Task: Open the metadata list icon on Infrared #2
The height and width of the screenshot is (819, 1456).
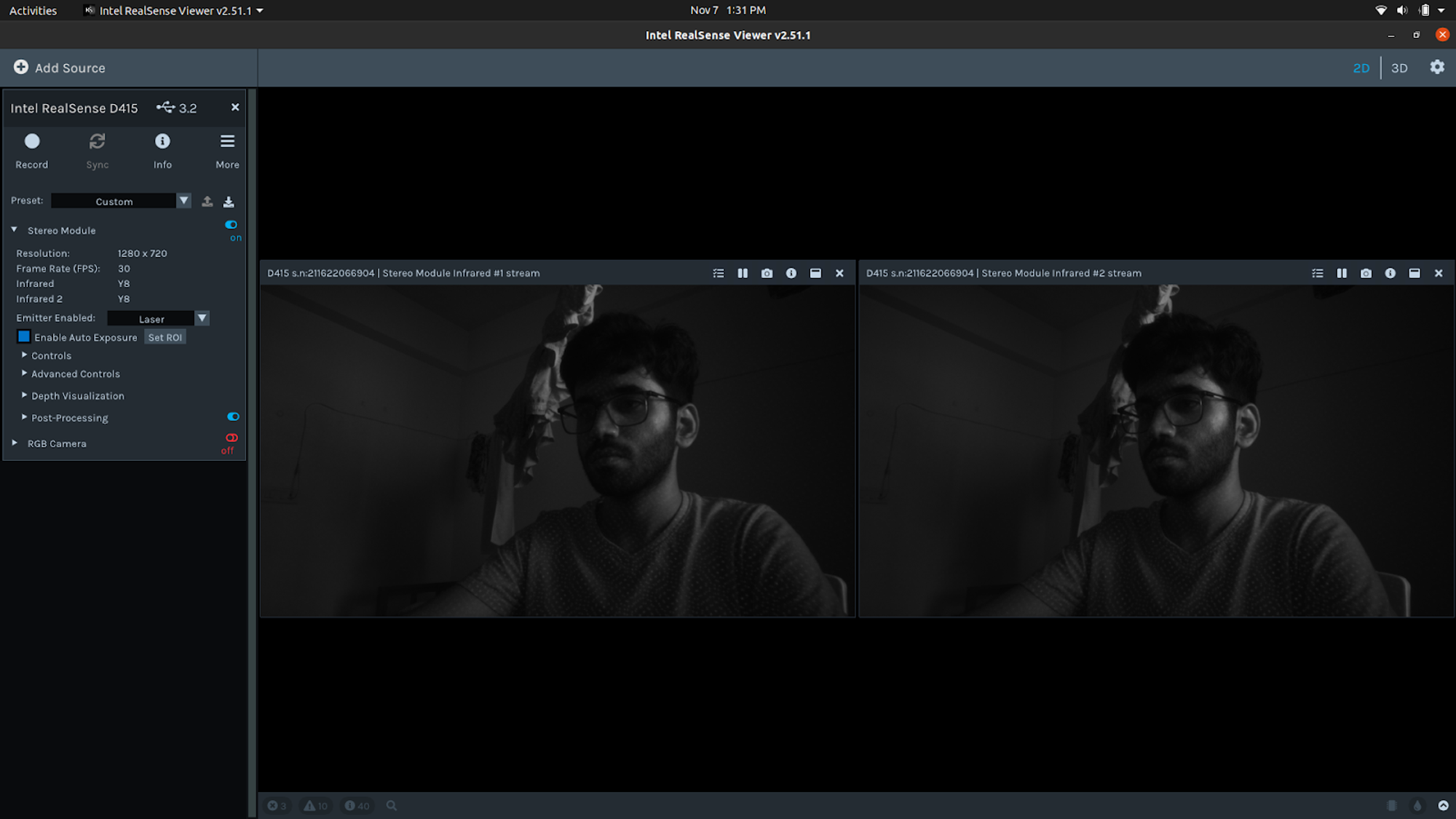Action: [x=1318, y=274]
